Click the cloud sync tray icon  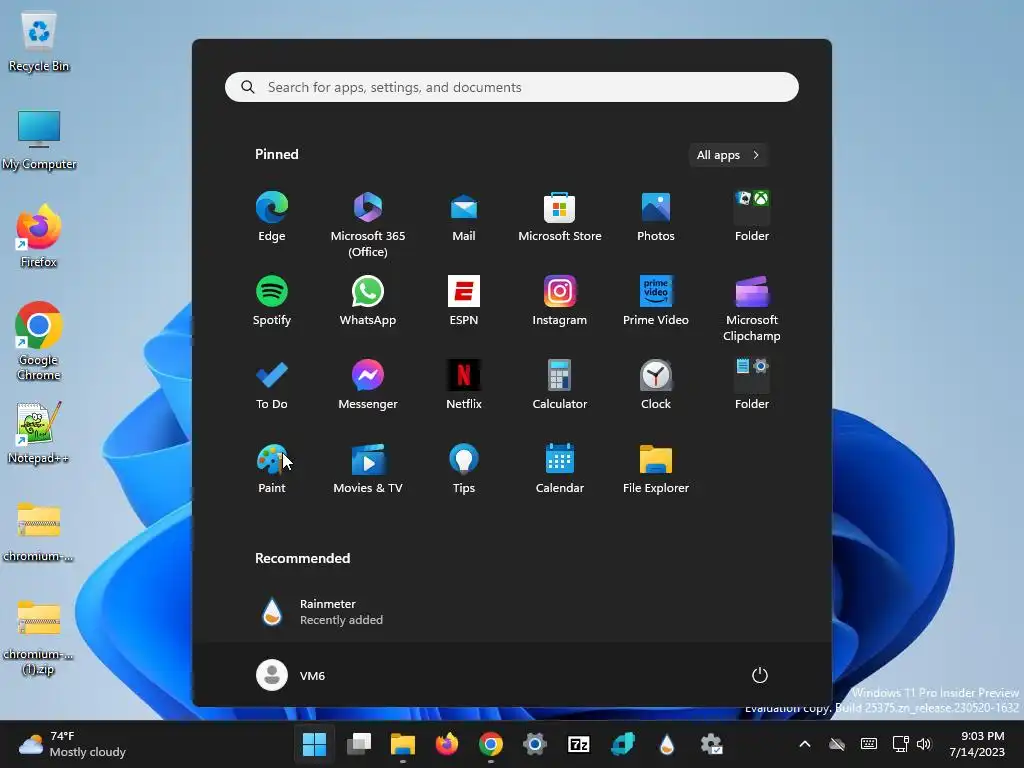coord(837,744)
